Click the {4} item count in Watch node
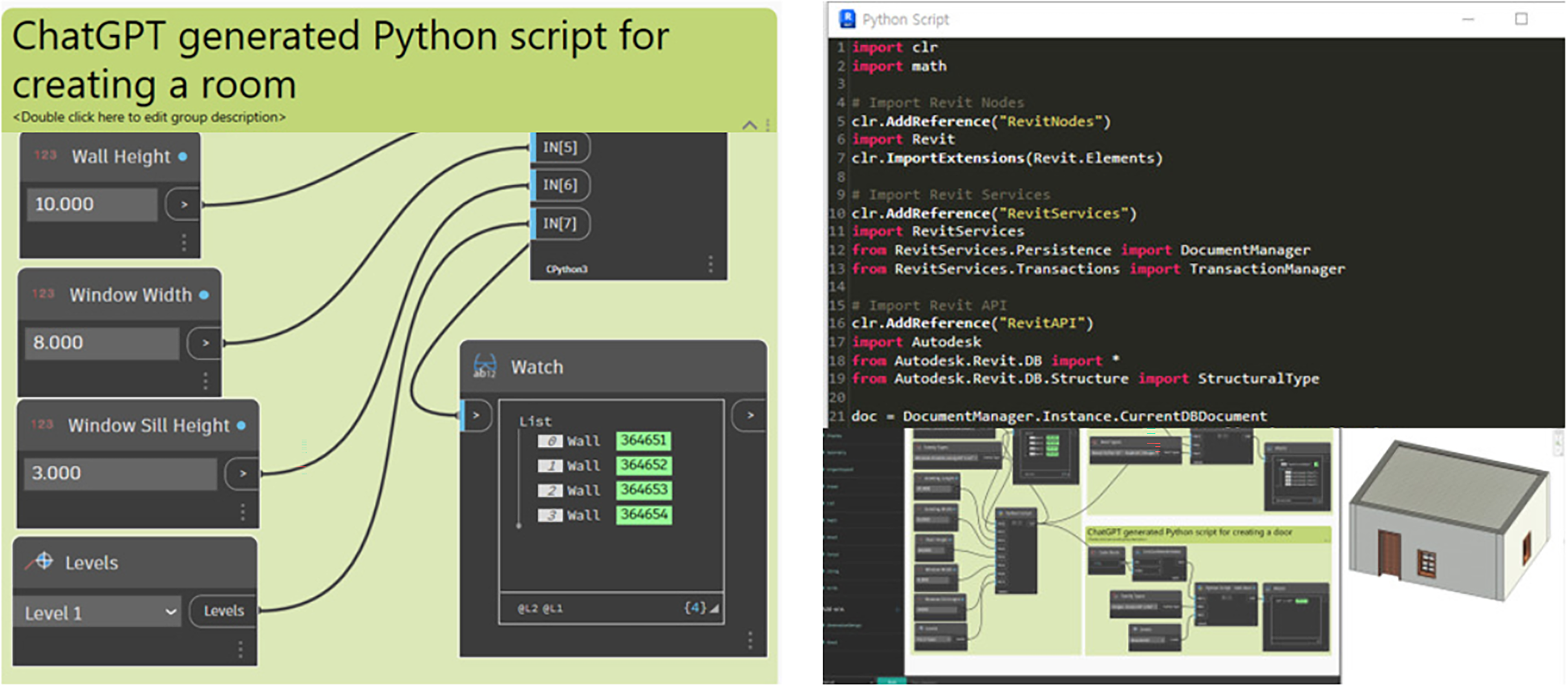Screen dimensions: 1568x687 point(695,607)
